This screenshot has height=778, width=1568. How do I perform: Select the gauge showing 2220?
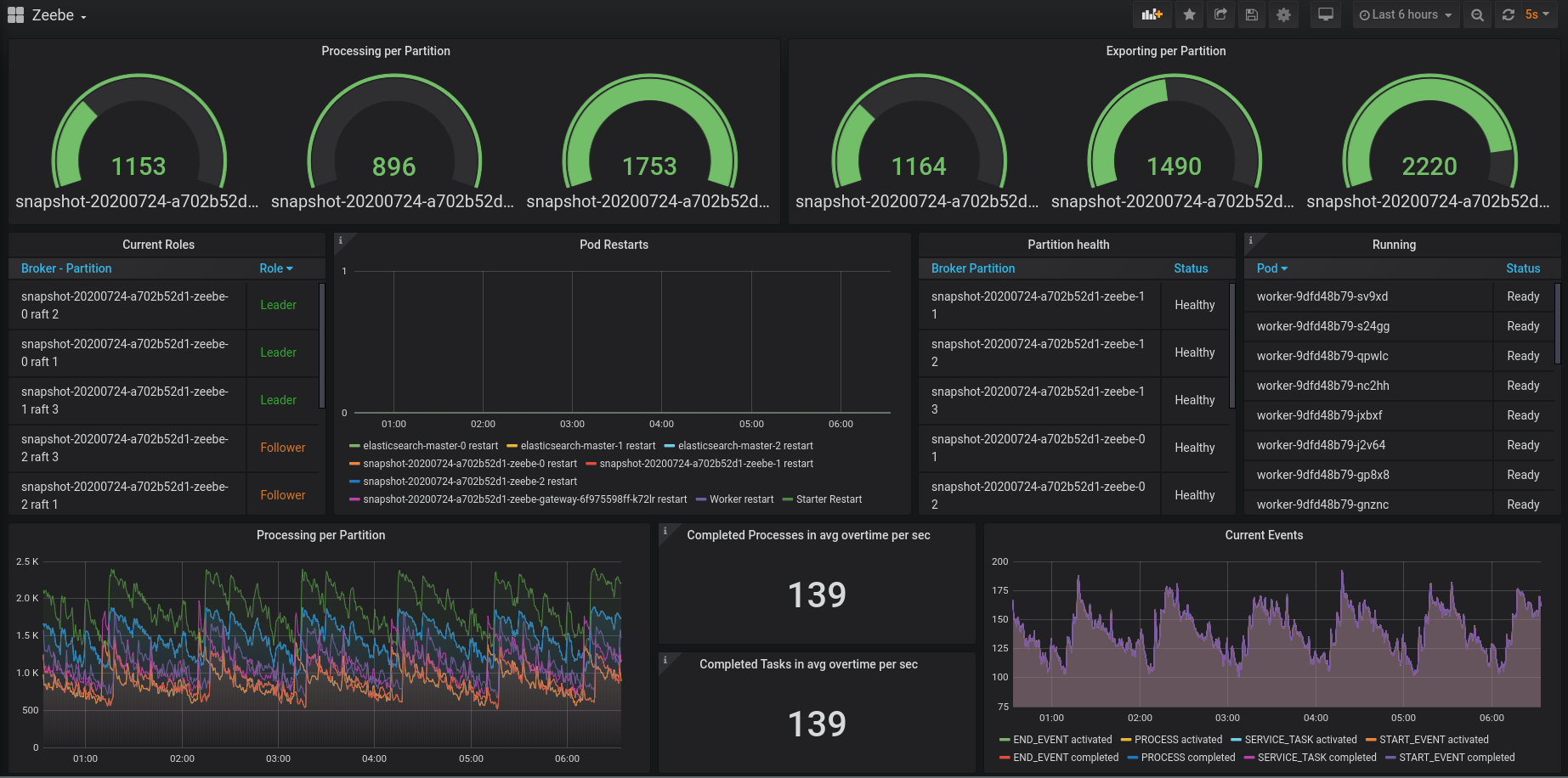1429,132
